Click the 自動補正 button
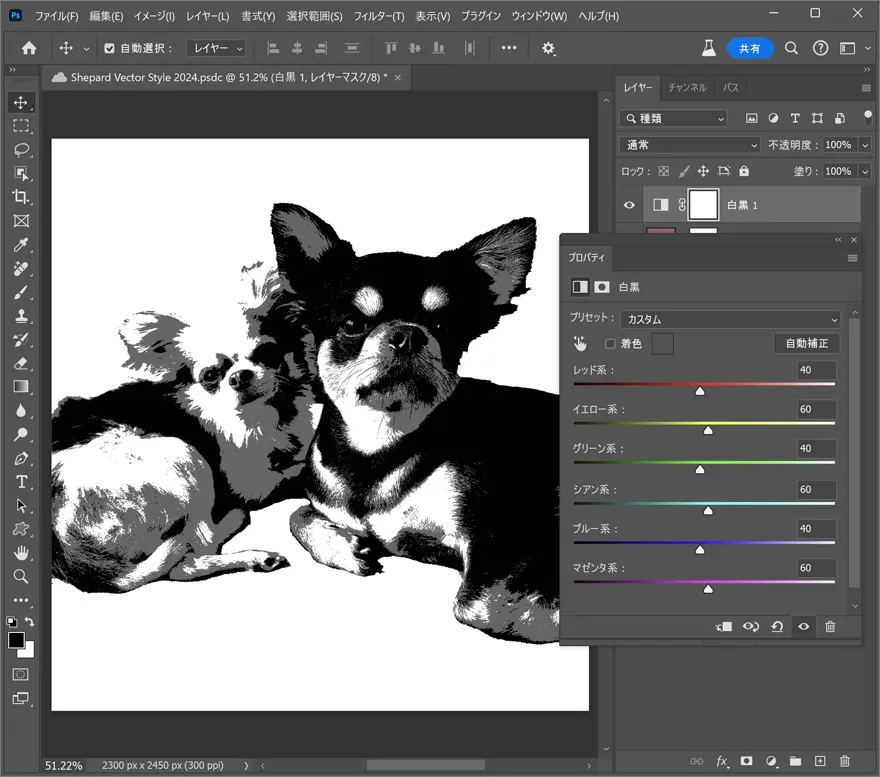 point(806,344)
